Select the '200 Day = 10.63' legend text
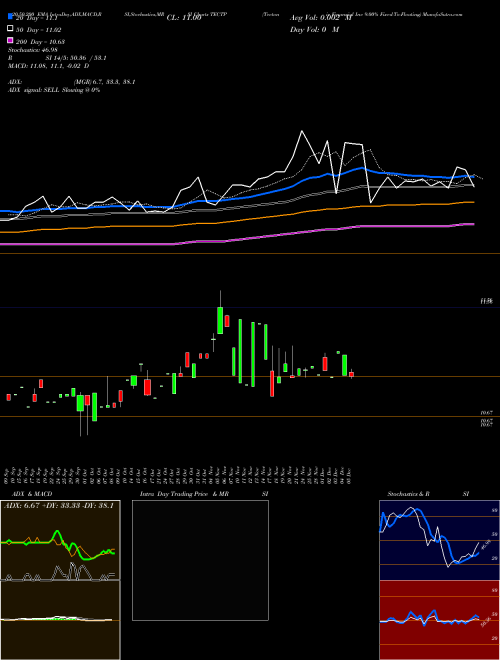500x660 pixels. coord(40,42)
